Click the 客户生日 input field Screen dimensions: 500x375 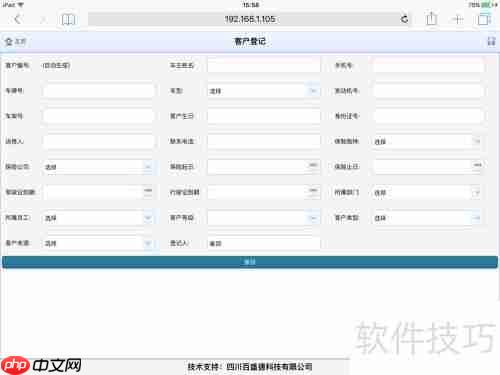(264, 116)
